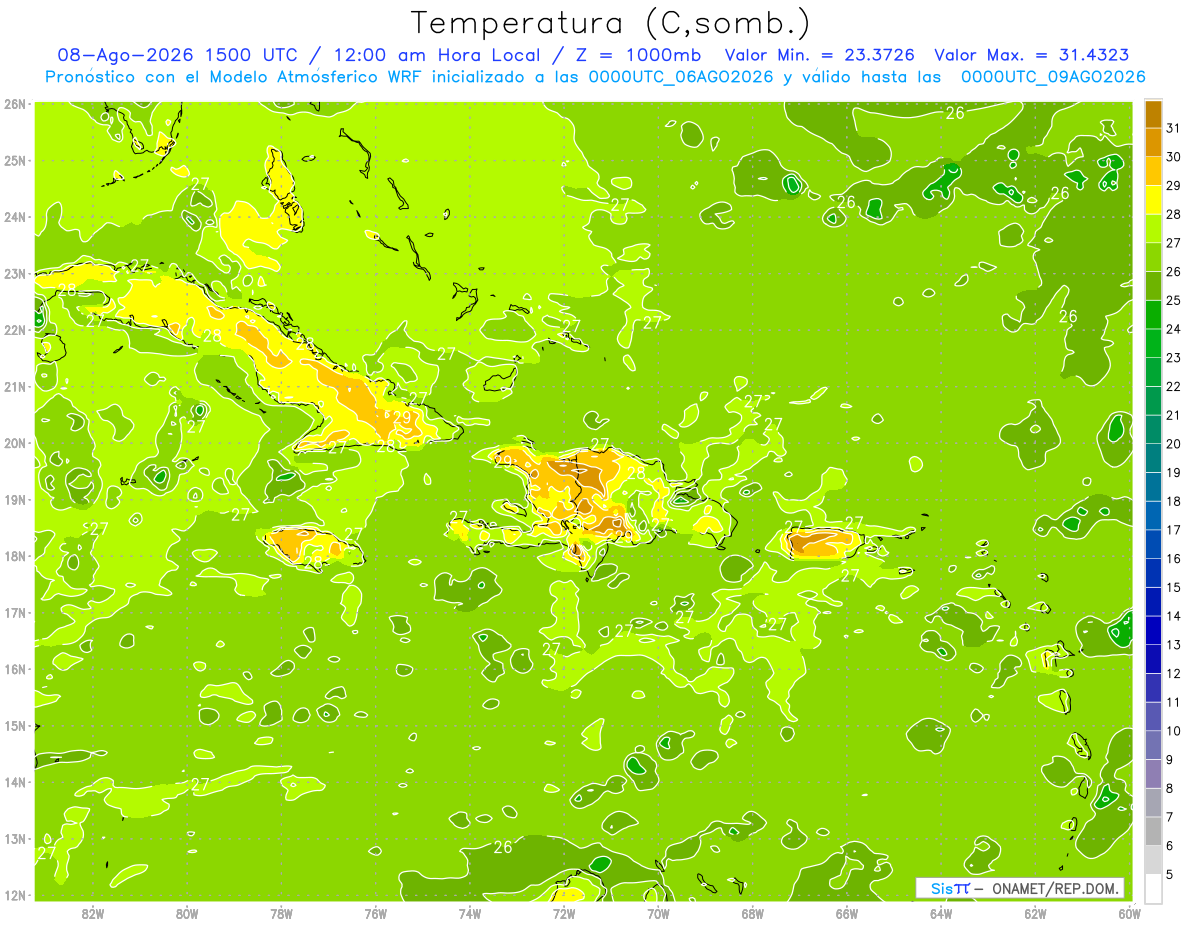Click longitude label '66W'
1200x927 pixels.
point(847,913)
